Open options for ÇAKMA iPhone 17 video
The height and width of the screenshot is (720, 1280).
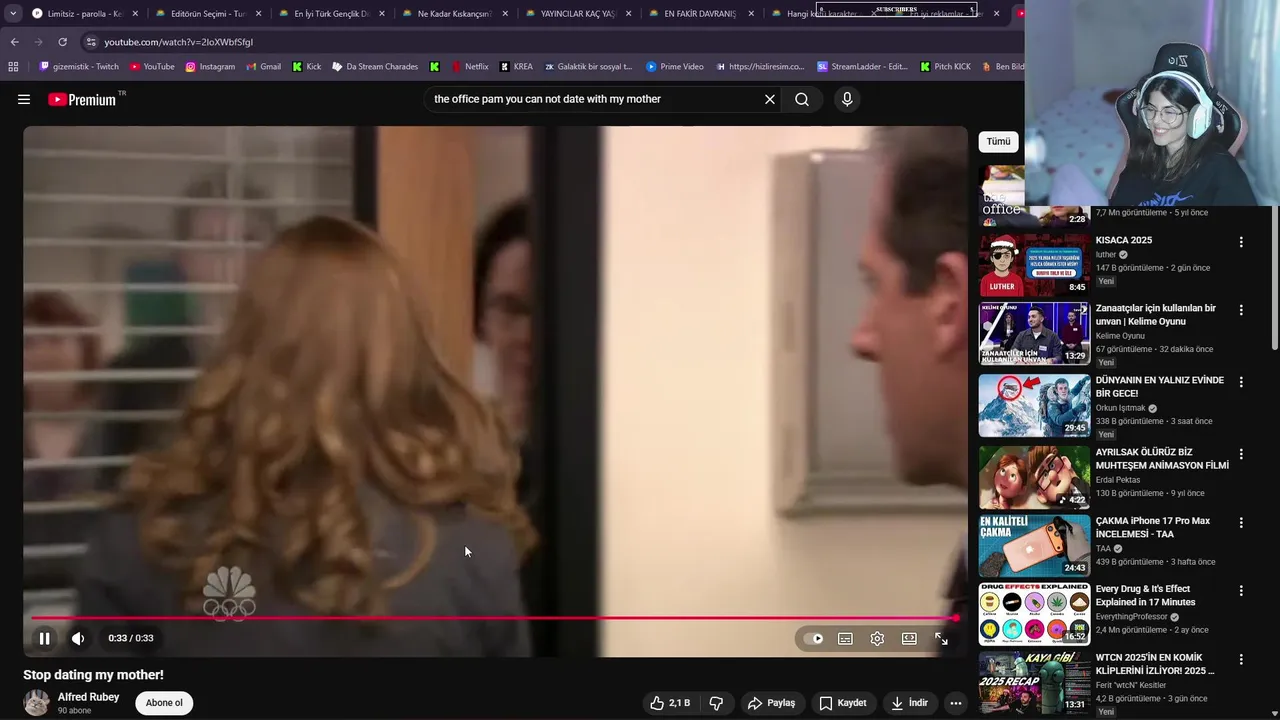pos(1241,522)
